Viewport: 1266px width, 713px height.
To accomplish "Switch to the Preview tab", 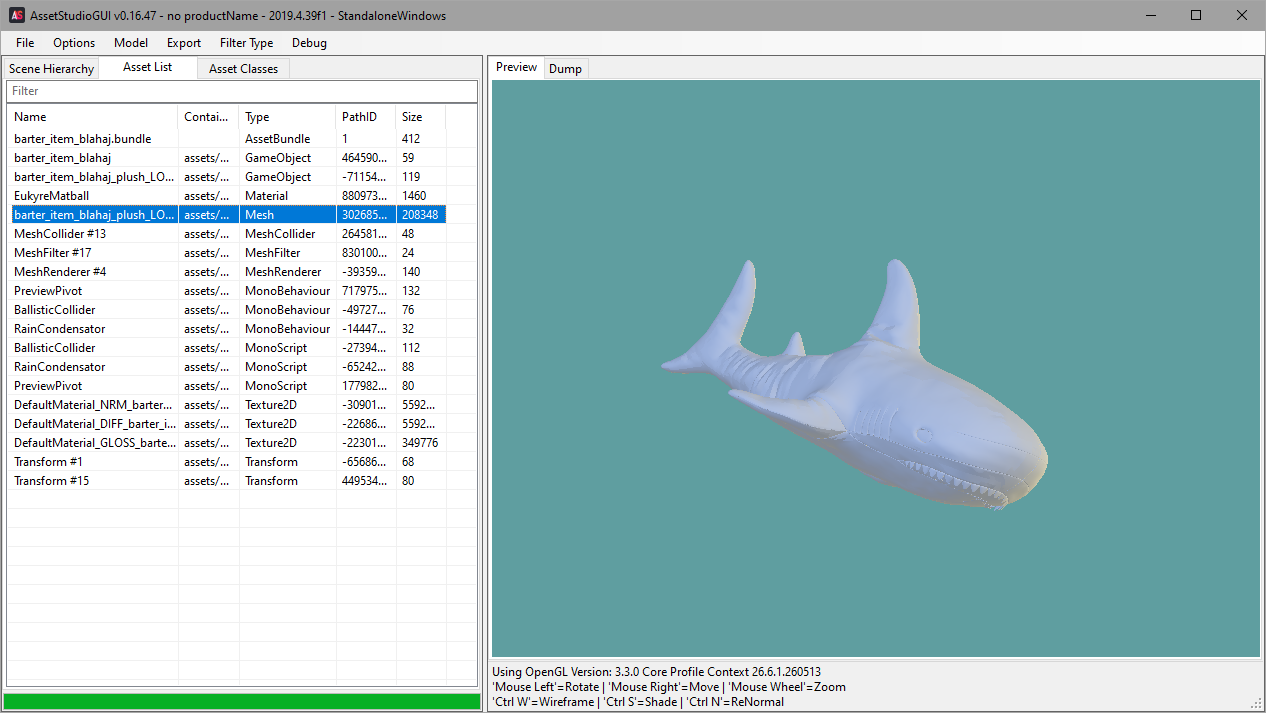I will click(x=517, y=67).
